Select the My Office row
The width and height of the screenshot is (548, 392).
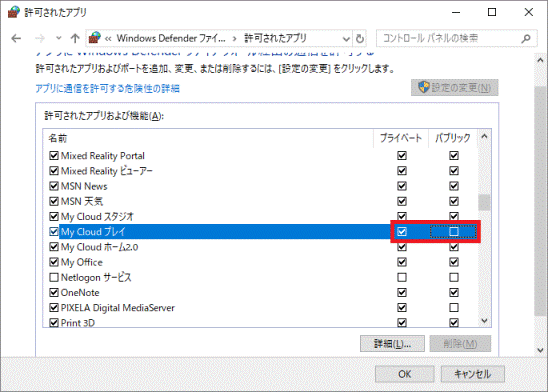260,262
